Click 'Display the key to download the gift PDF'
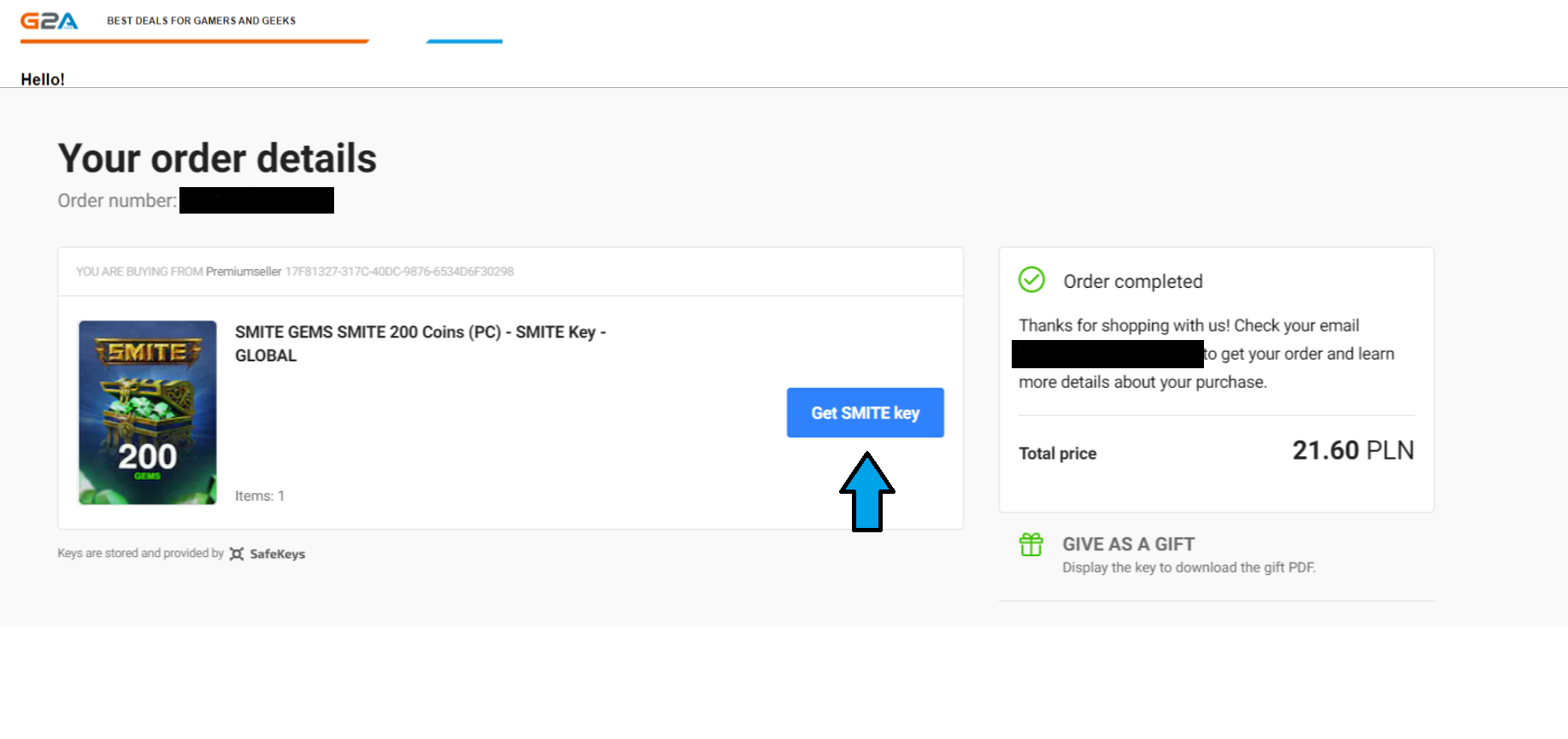1568x739 pixels. (x=1189, y=567)
